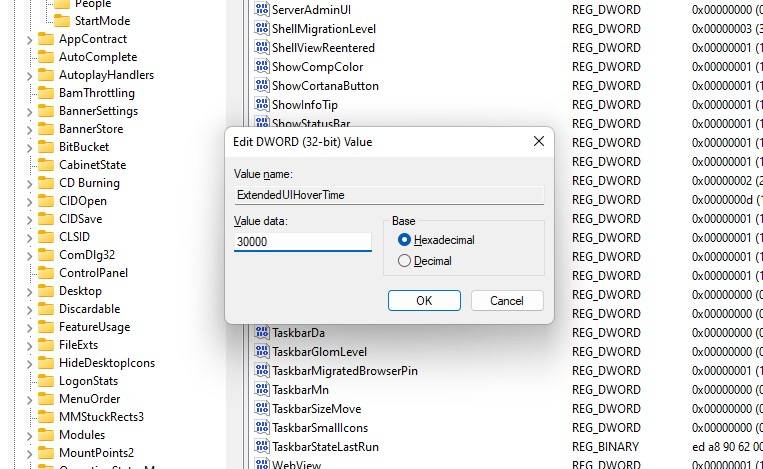Click the ShellMigrationLevel value icon

pos(262,28)
